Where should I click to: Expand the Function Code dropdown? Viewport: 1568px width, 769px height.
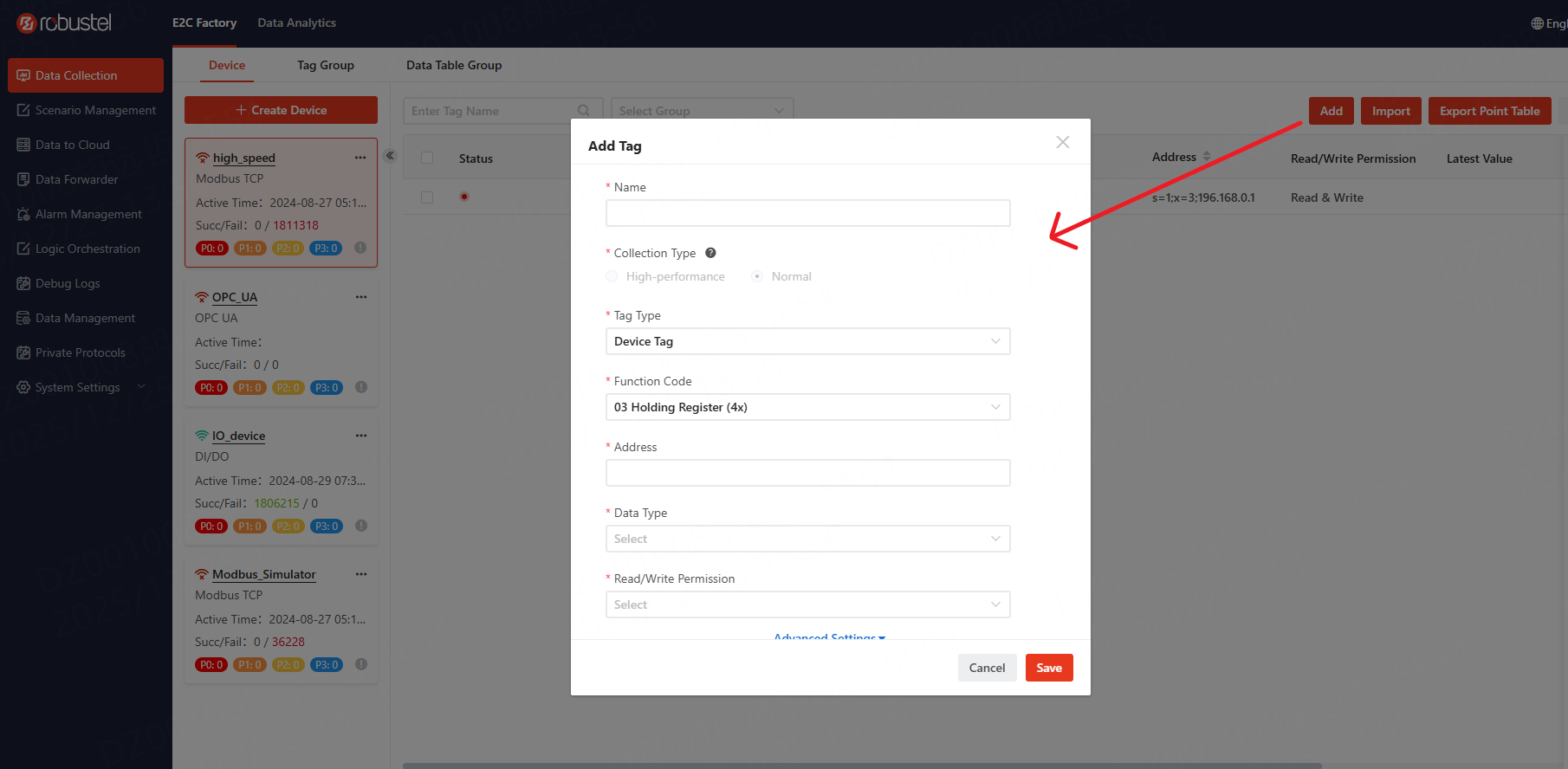[807, 407]
